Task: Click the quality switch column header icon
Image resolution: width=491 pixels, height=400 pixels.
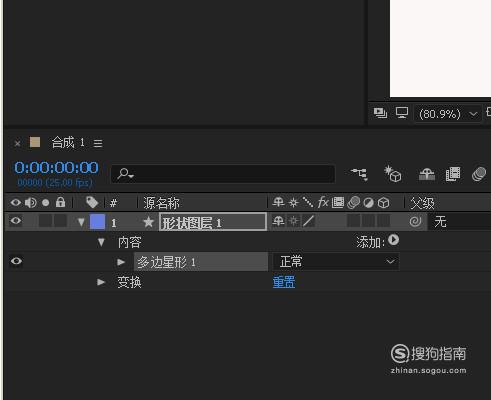Action: click(308, 202)
